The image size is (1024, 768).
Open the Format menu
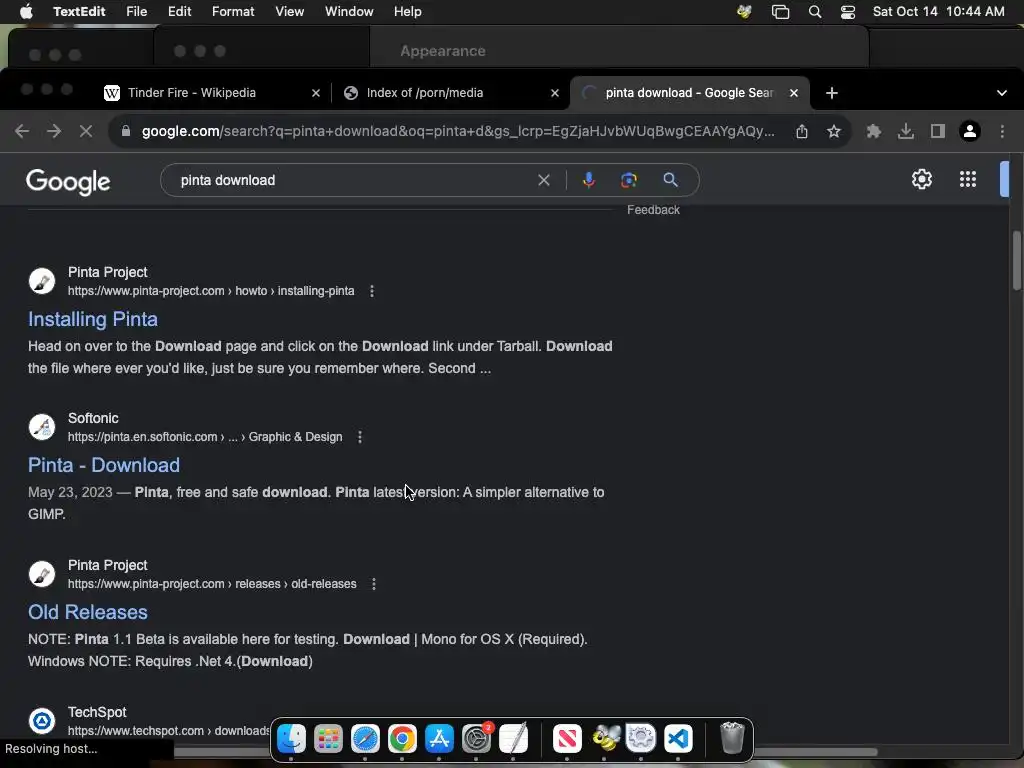coord(233,12)
